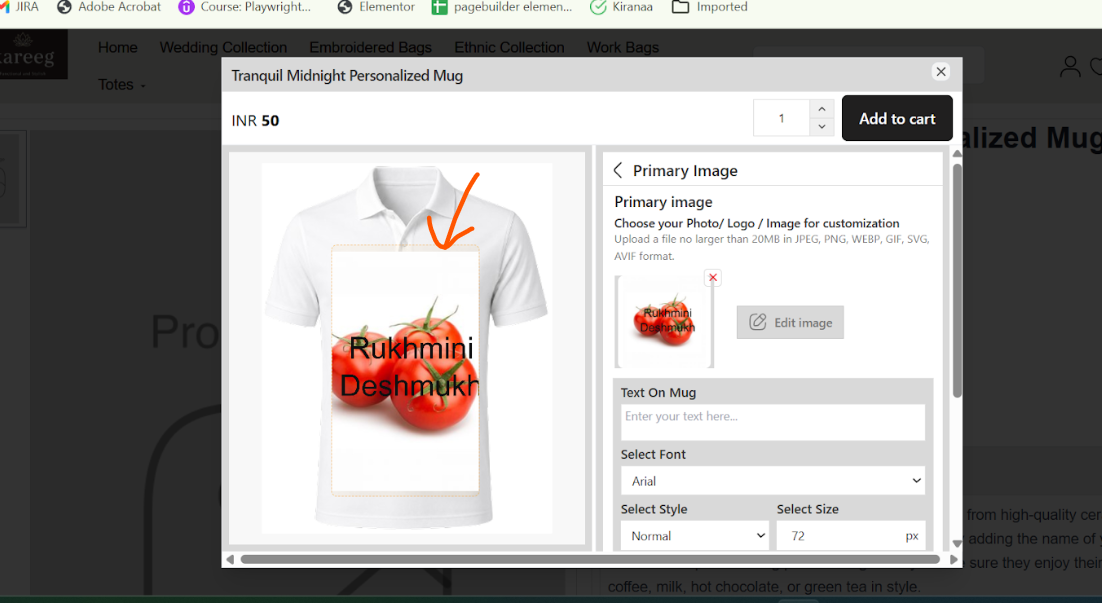Click the quantity input field
This screenshot has height=603, width=1102.
pyautogui.click(x=782, y=118)
